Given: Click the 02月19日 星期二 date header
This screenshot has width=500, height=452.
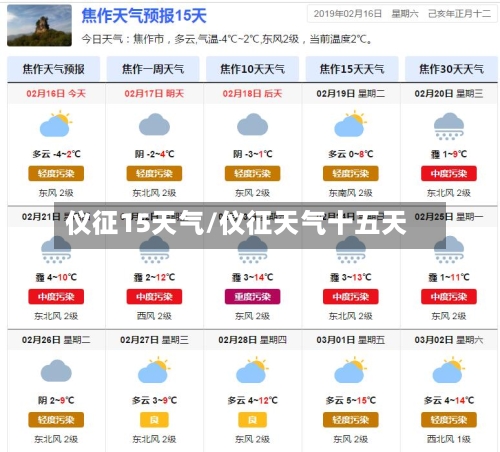Looking at the screenshot, I should pyautogui.click(x=350, y=93).
